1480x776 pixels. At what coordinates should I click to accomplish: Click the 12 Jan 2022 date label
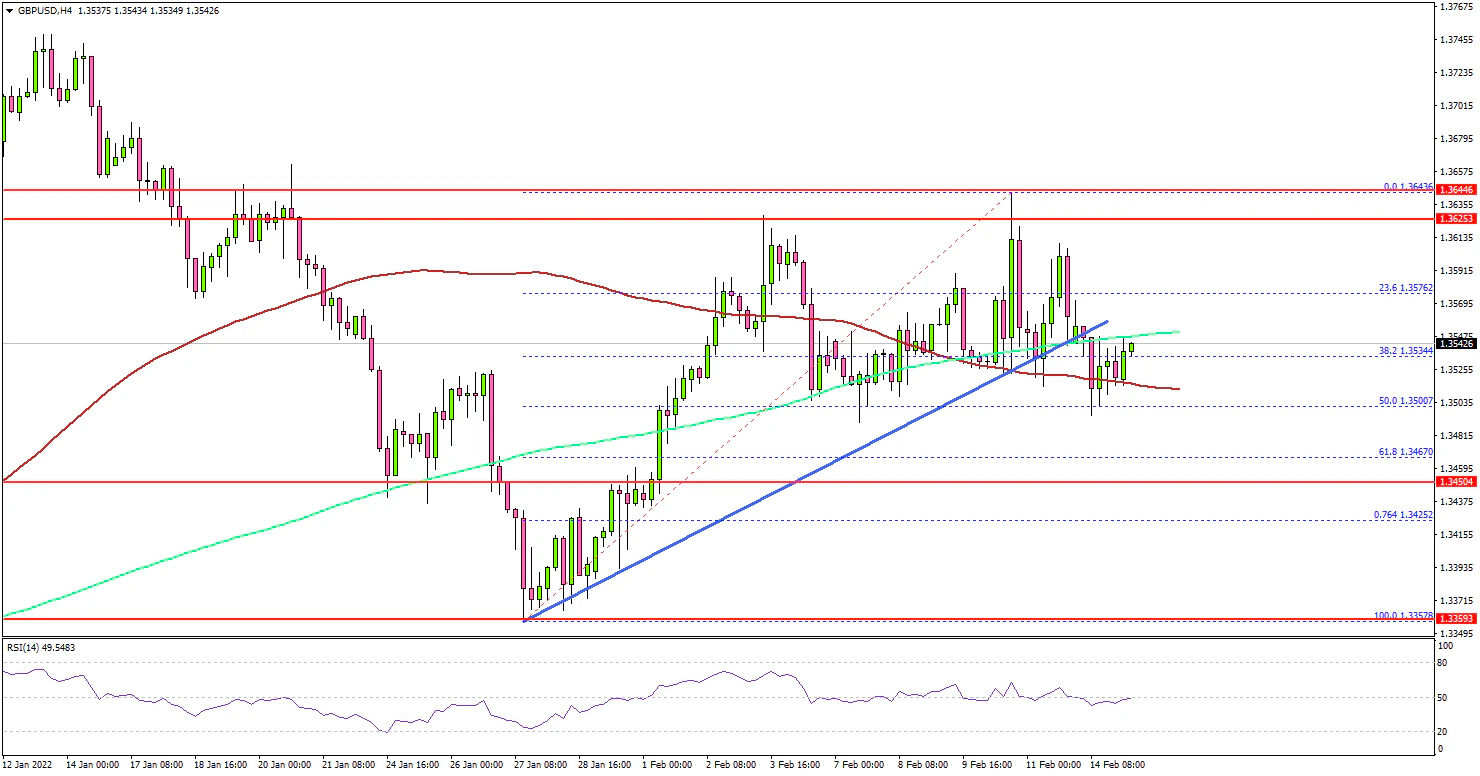point(28,765)
